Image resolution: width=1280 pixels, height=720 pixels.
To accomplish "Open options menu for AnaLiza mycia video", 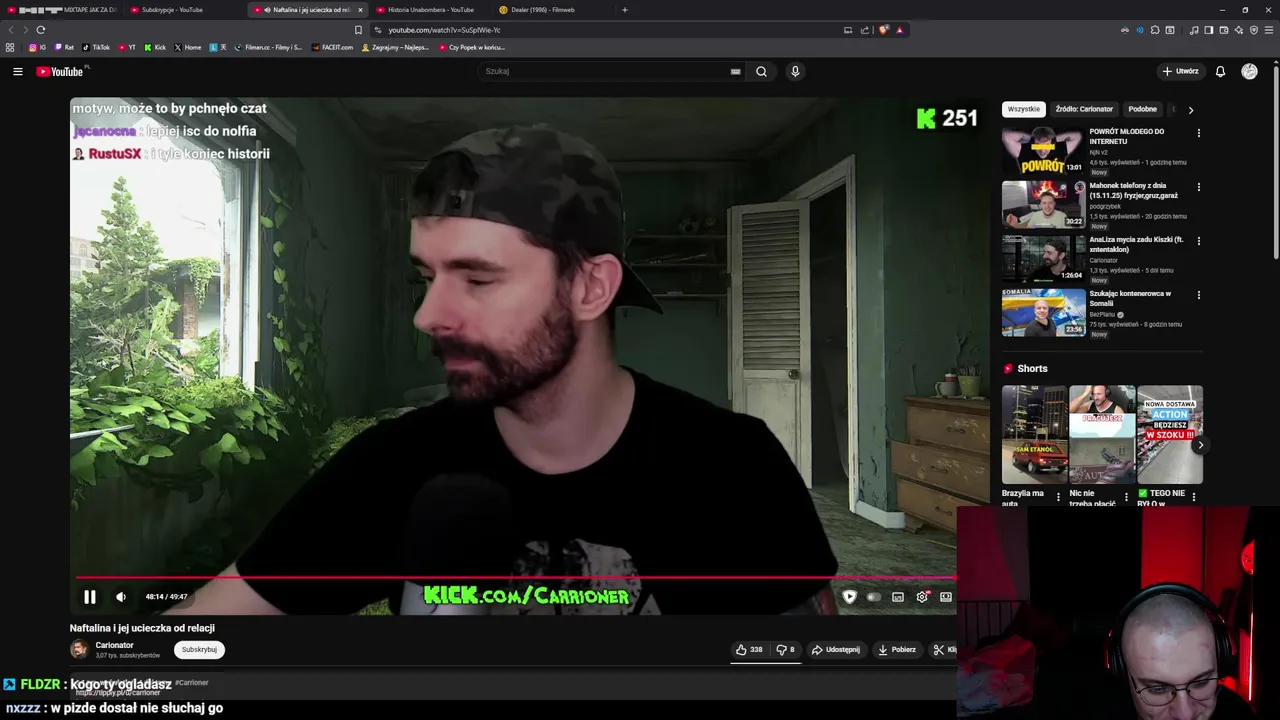I will [x=1198, y=241].
